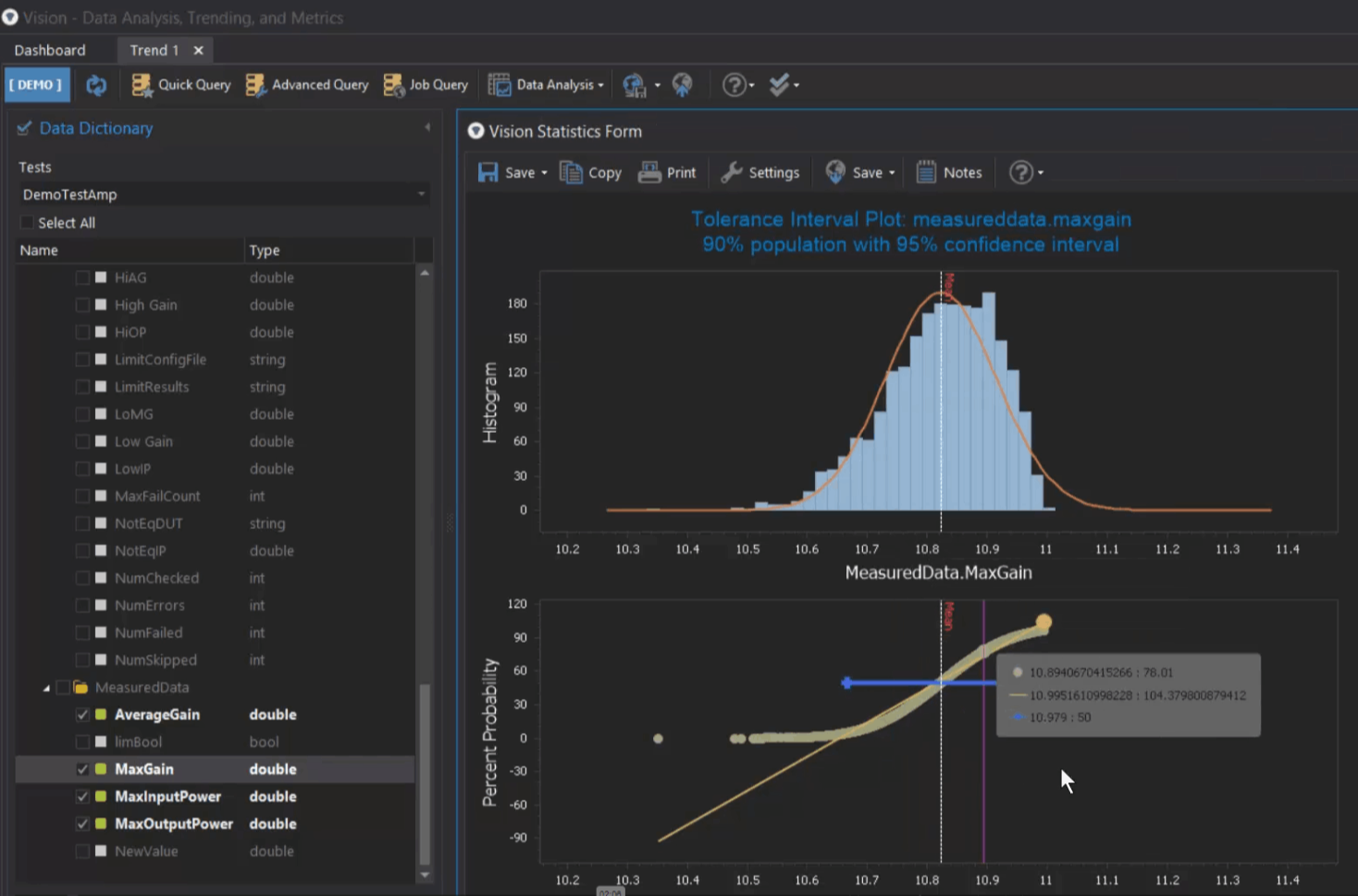Image resolution: width=1358 pixels, height=896 pixels.
Task: Open the Advanced Query tool
Action: (x=306, y=84)
